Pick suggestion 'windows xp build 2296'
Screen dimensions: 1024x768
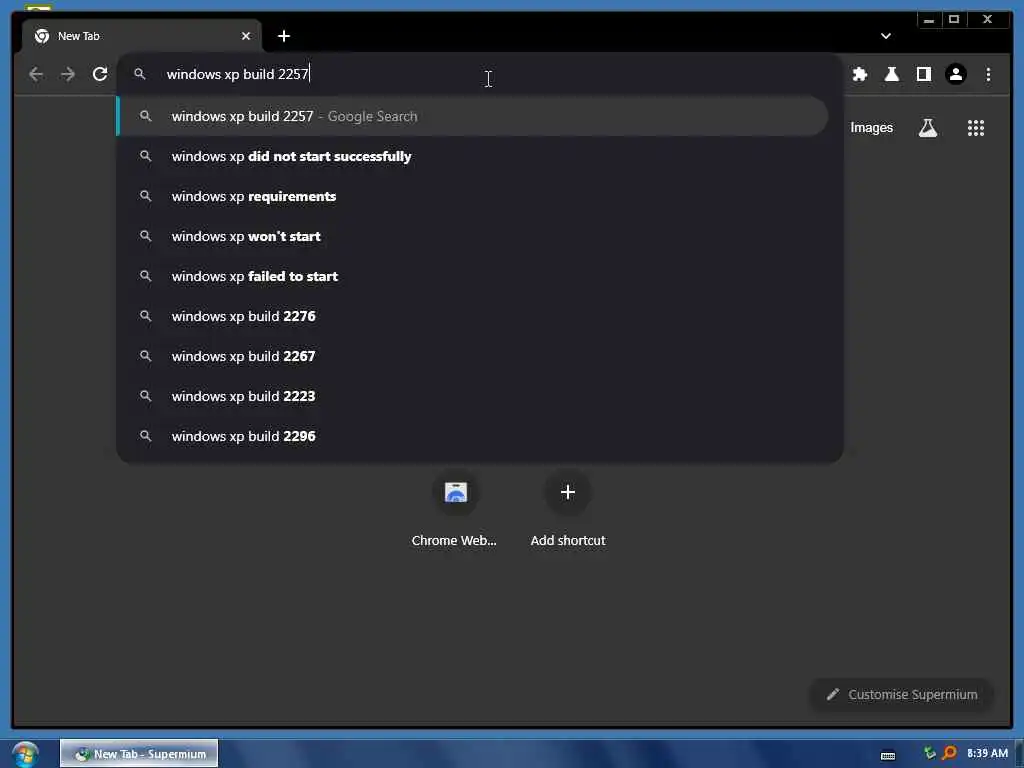[473, 436]
